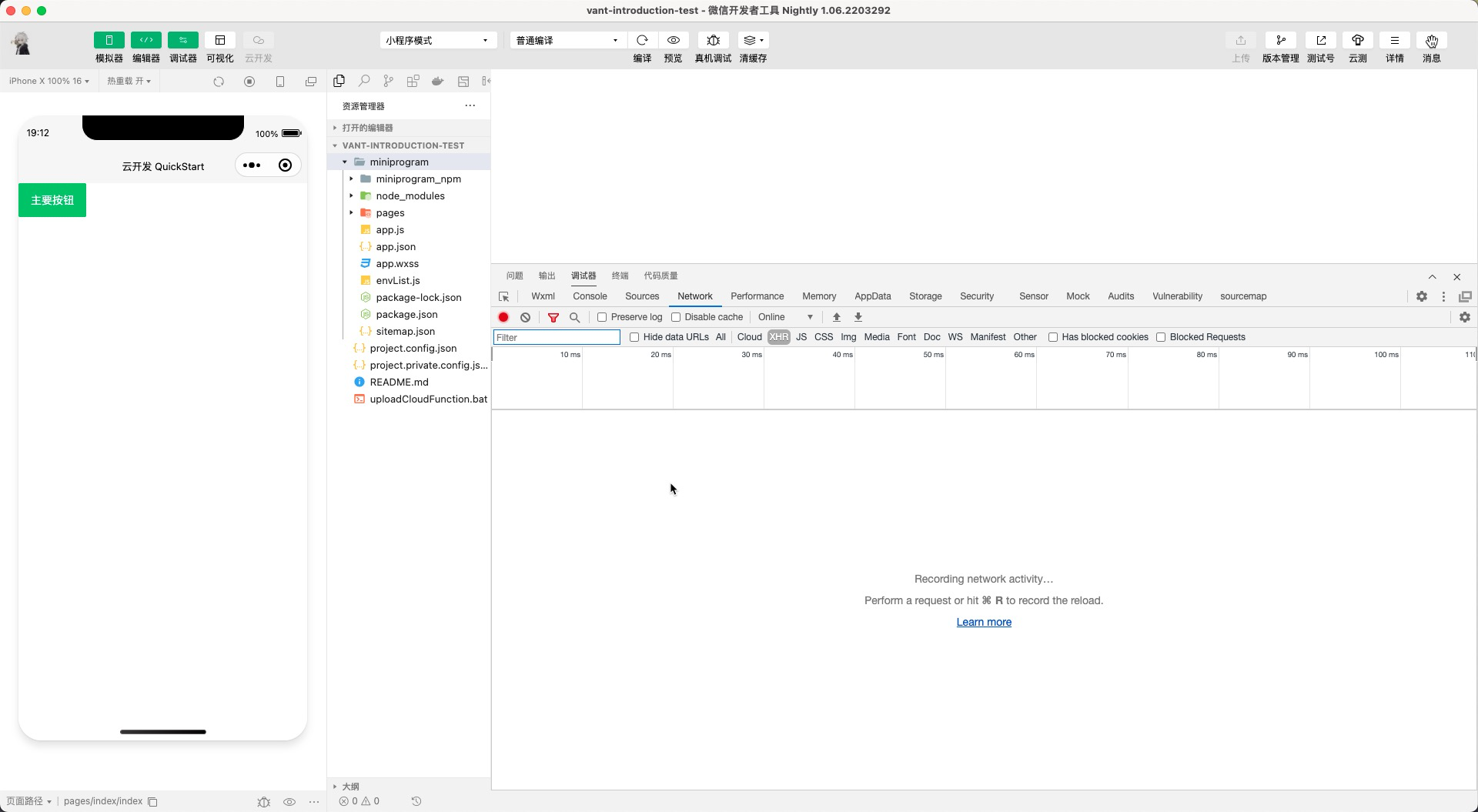
Task: Switch to the AppData tab
Action: click(872, 296)
